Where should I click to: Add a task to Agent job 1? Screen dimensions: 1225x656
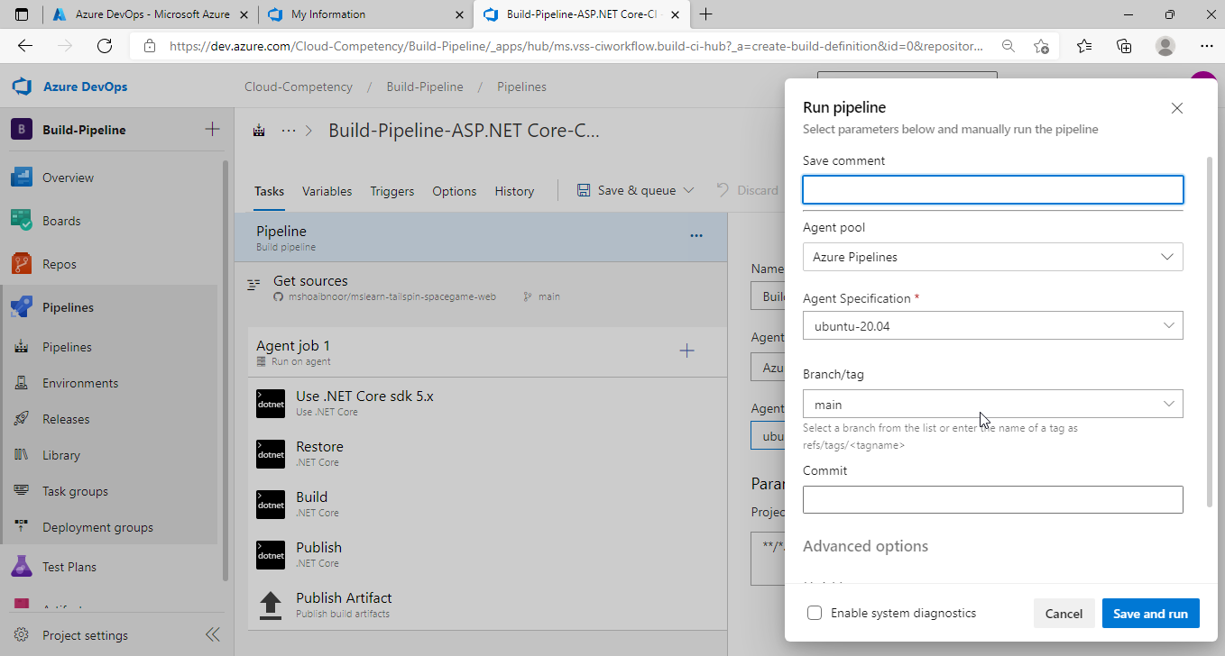(x=687, y=351)
